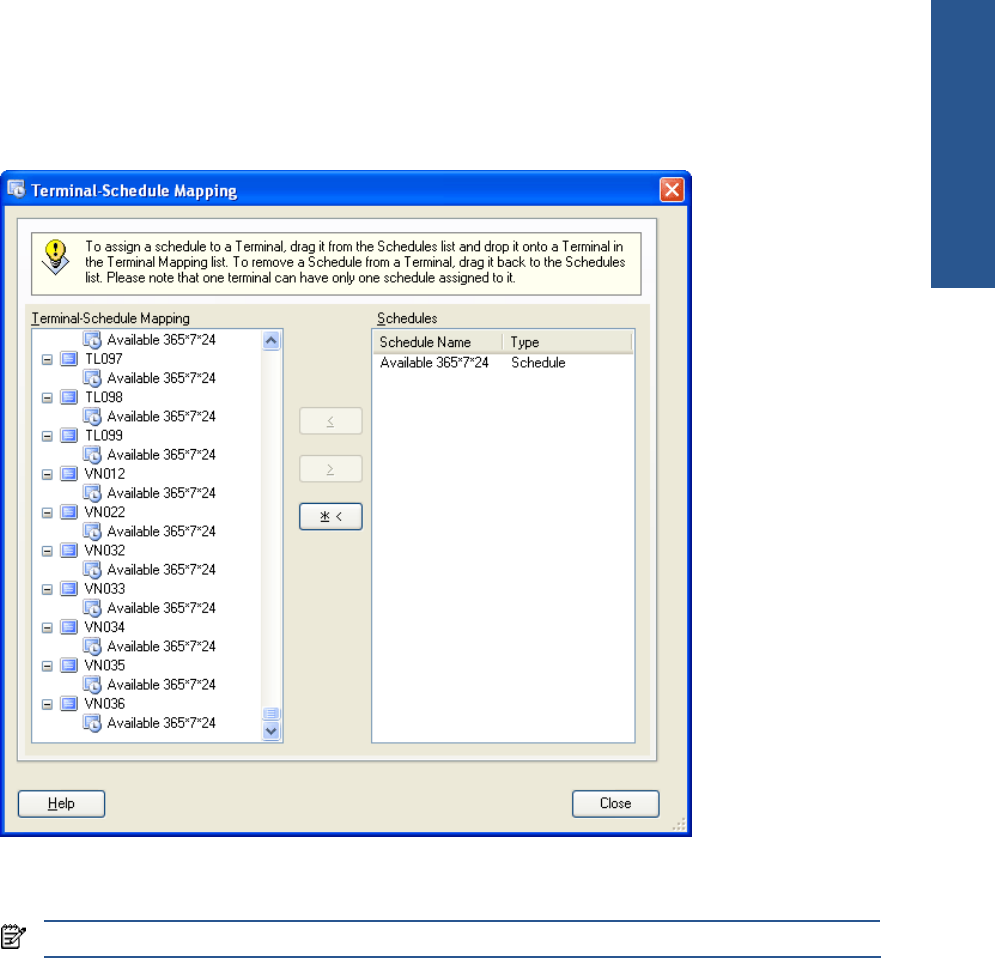Select the VN034 terminal icon
This screenshot has height=958, width=995.
pos(69,627)
